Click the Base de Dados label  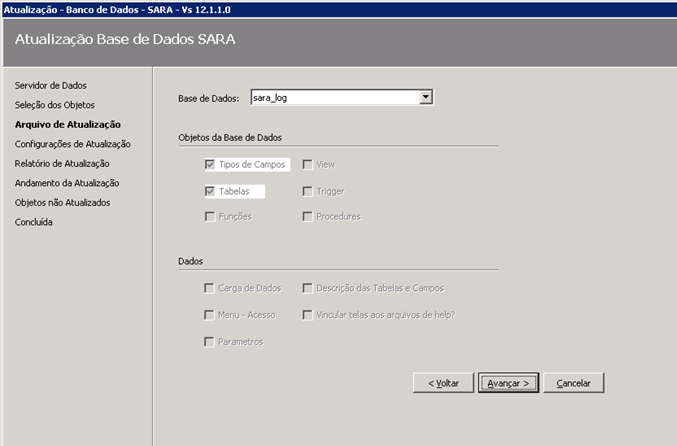(x=209, y=98)
